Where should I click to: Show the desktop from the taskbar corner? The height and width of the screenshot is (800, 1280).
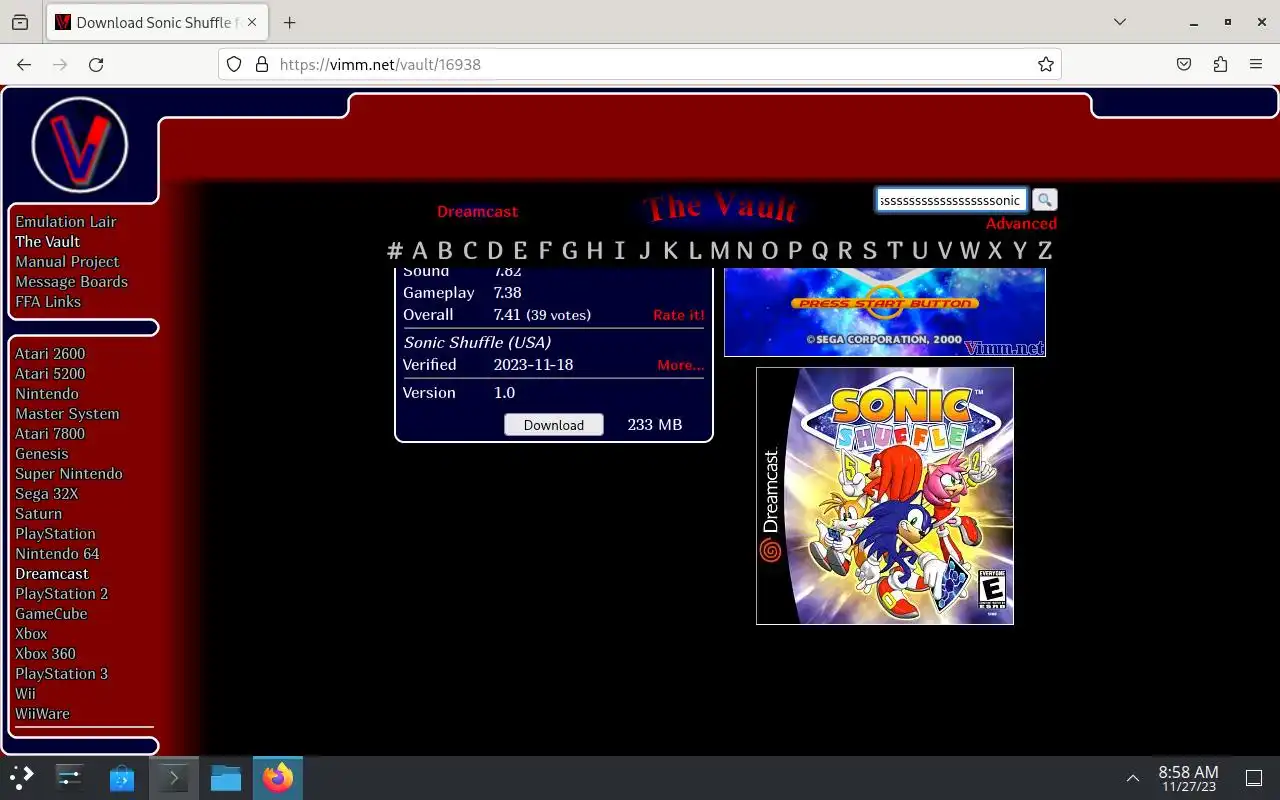click(1254, 778)
